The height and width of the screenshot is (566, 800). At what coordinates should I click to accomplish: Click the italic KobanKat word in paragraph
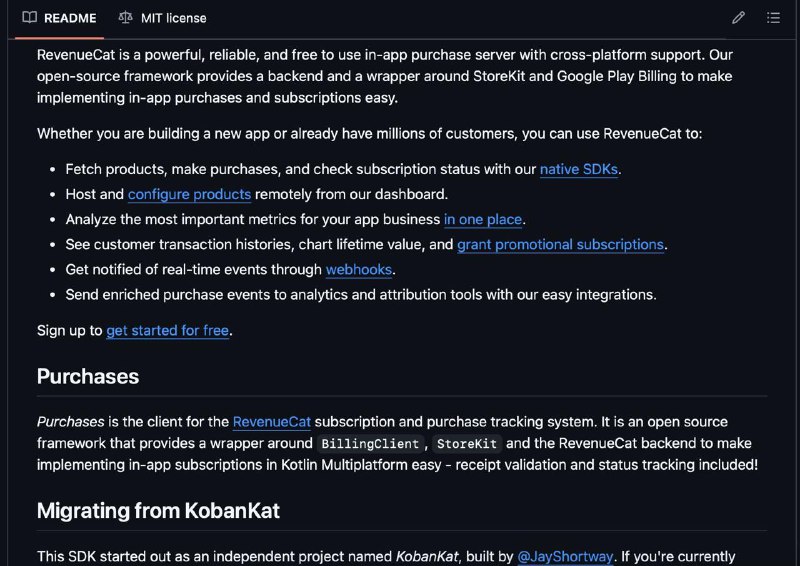click(x=427, y=556)
